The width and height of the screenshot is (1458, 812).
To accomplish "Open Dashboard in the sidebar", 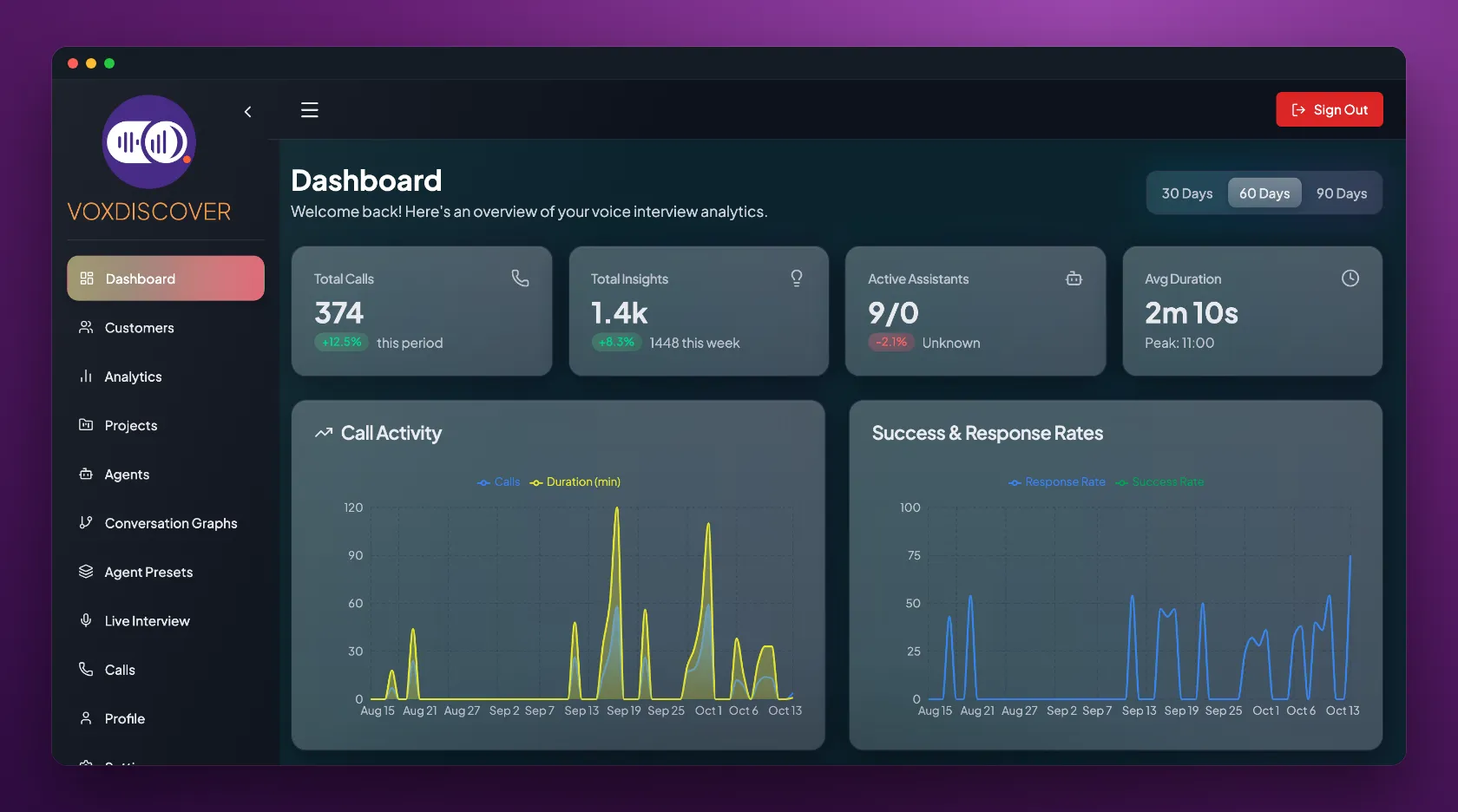I will tap(166, 278).
